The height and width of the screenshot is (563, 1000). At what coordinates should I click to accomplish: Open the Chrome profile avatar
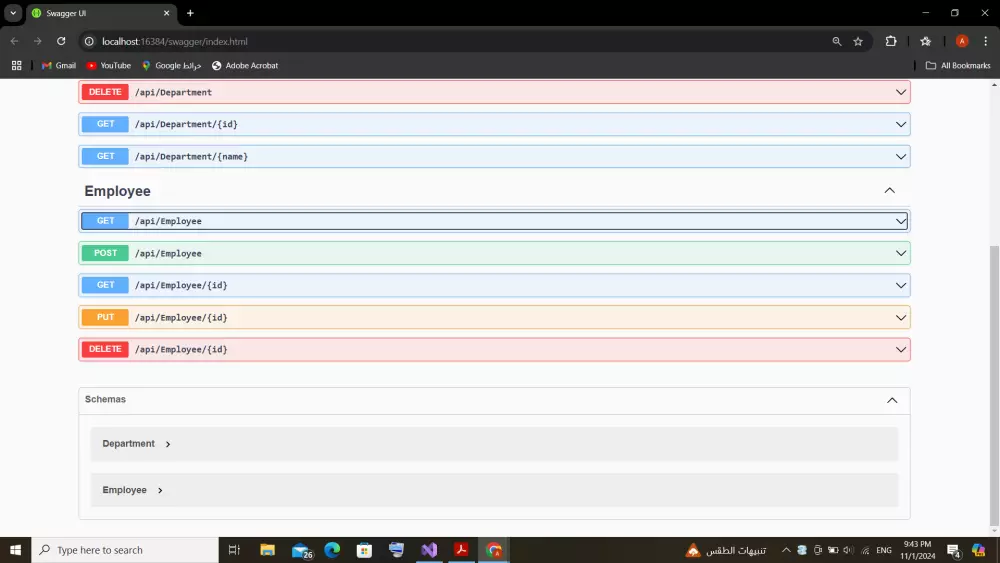coord(962,41)
